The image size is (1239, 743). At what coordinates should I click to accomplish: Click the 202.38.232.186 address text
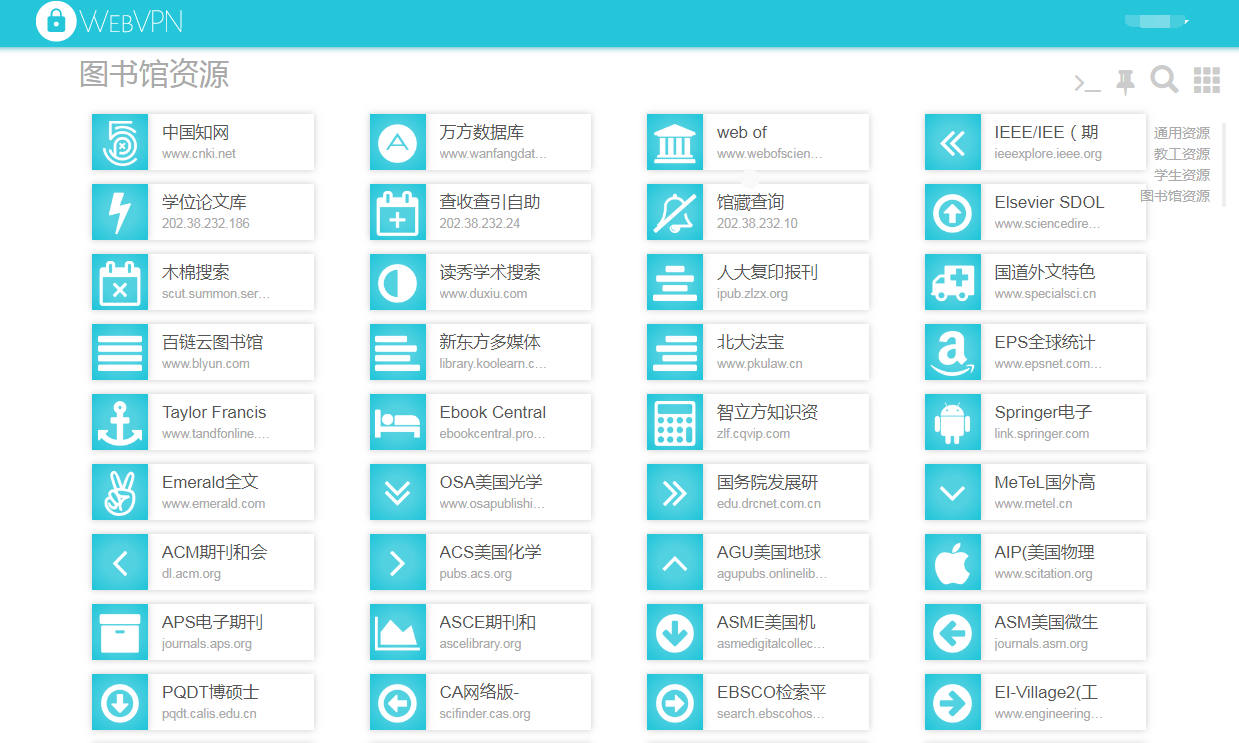click(206, 224)
